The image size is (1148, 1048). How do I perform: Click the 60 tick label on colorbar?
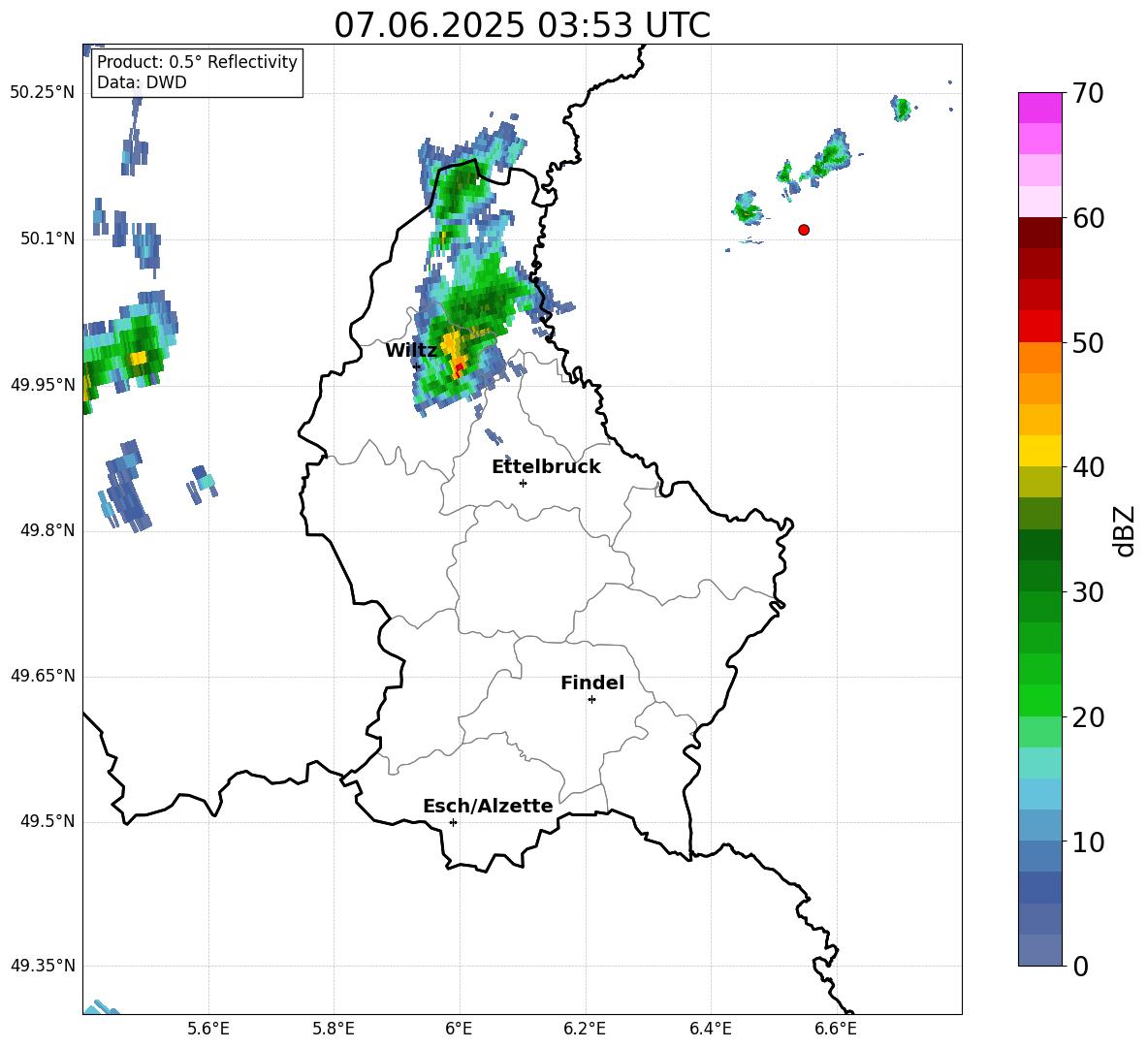1087,218
